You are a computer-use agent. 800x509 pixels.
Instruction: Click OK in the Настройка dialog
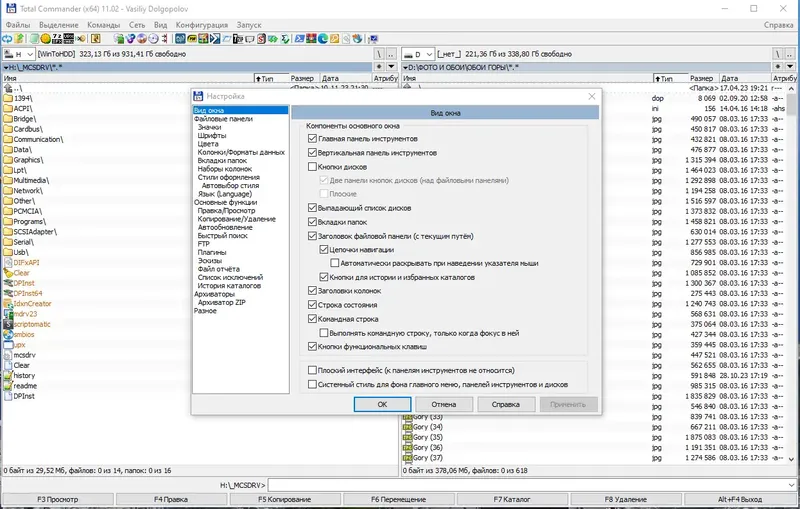(382, 404)
